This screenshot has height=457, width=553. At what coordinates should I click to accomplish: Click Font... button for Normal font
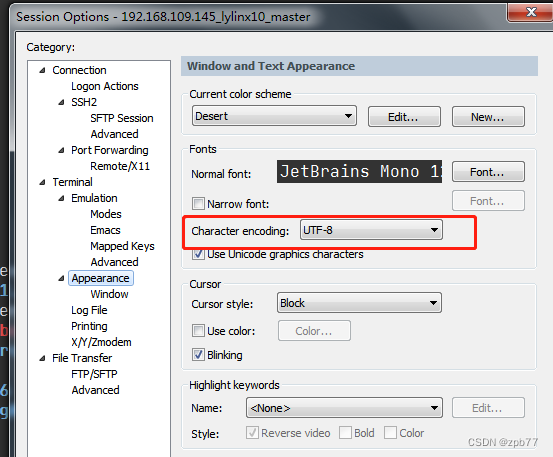[488, 172]
